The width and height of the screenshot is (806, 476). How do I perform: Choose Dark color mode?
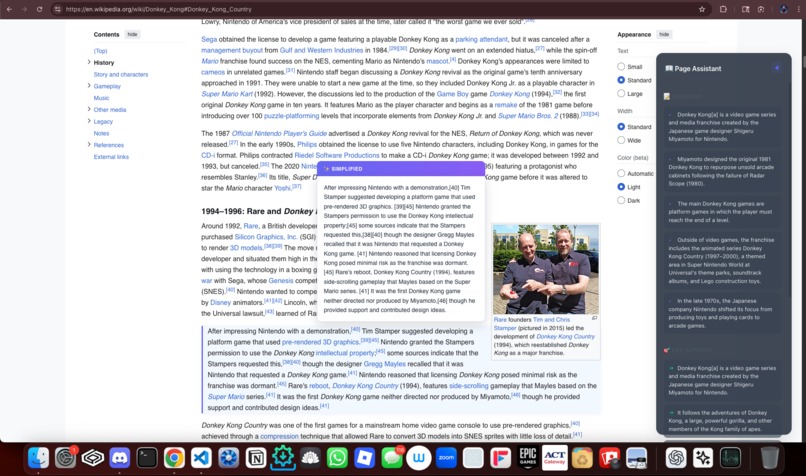point(621,200)
